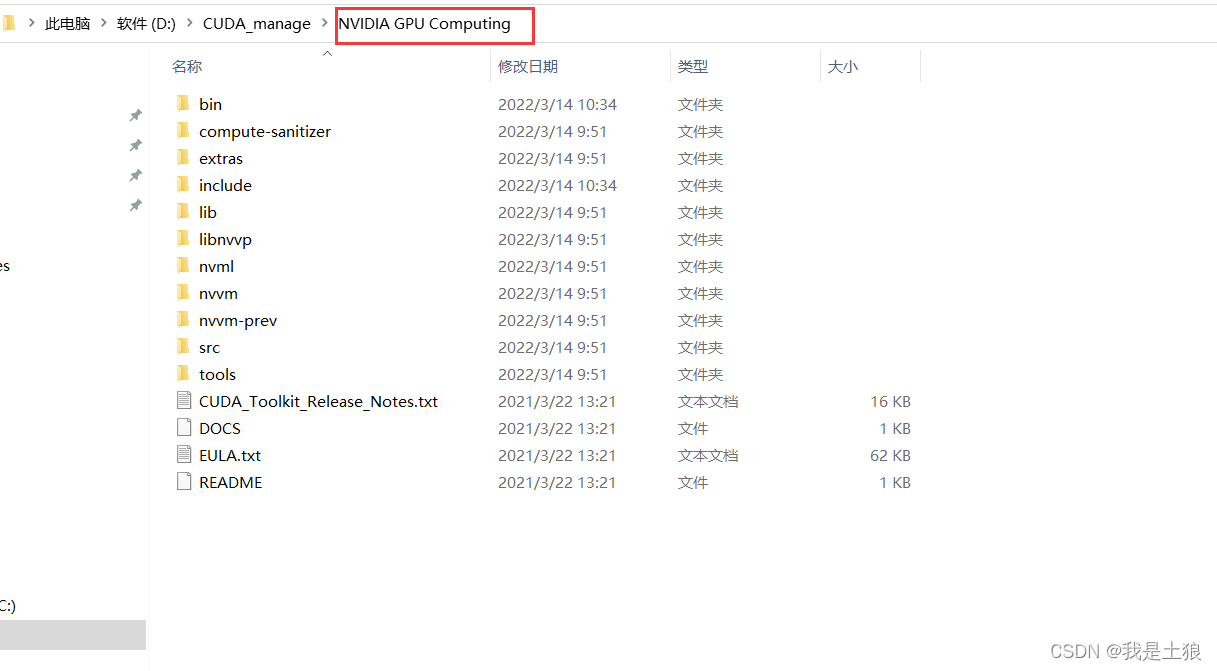1217x671 pixels.
Task: Expand chevron after 软件 (D:) breadcrumb
Action: (x=189, y=24)
